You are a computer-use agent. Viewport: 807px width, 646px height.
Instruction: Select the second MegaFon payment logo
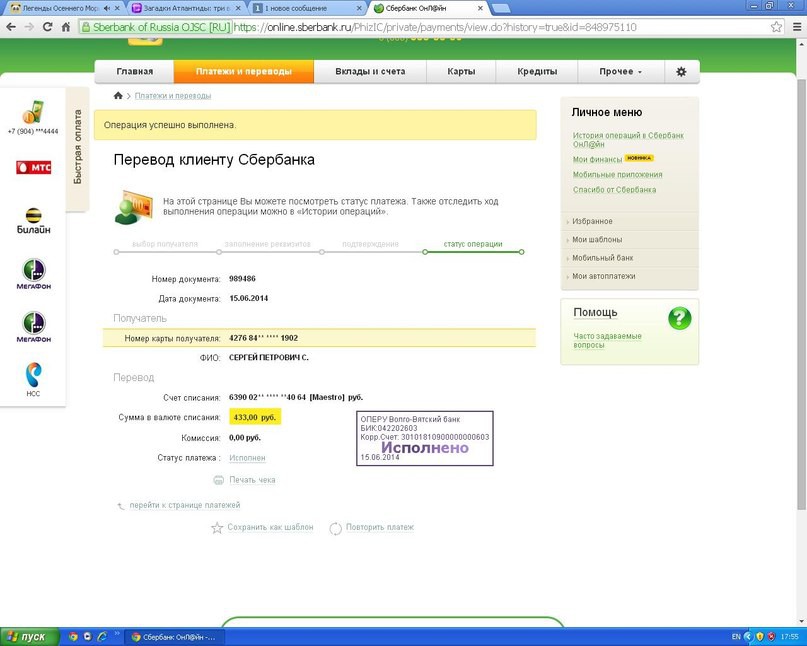(x=33, y=327)
